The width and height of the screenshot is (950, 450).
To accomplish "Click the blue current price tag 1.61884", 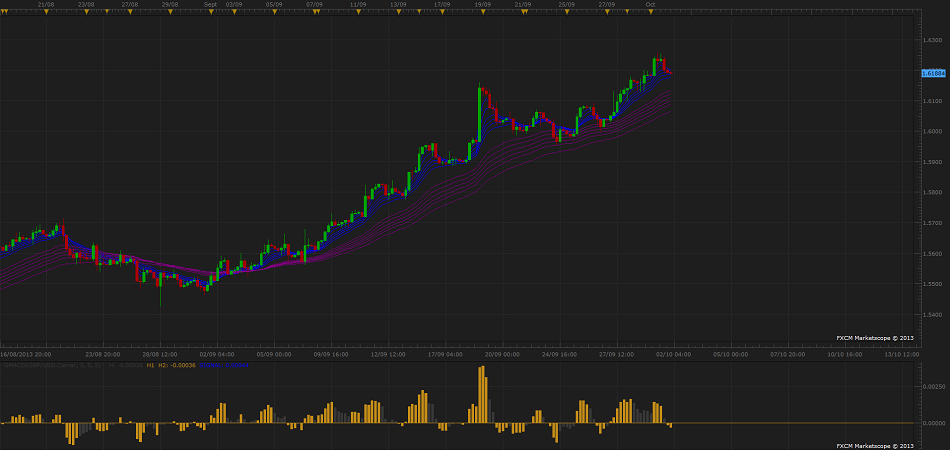I will [933, 73].
